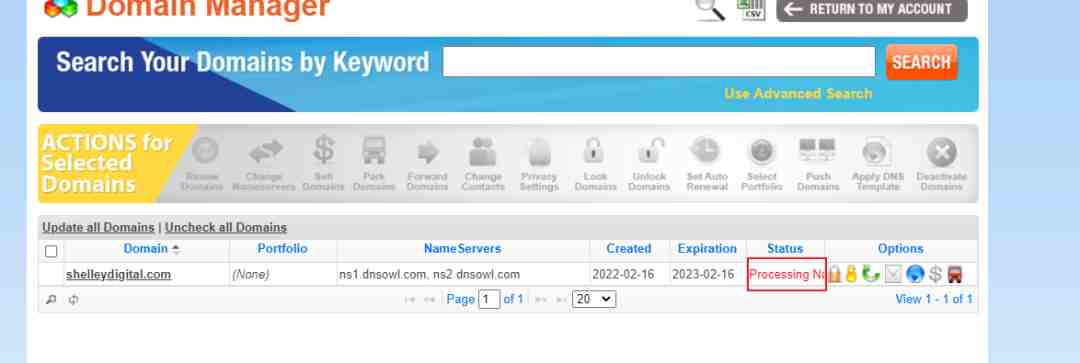Click the orange SEARCH button
Viewport: 1080px width, 363px height.
(921, 62)
